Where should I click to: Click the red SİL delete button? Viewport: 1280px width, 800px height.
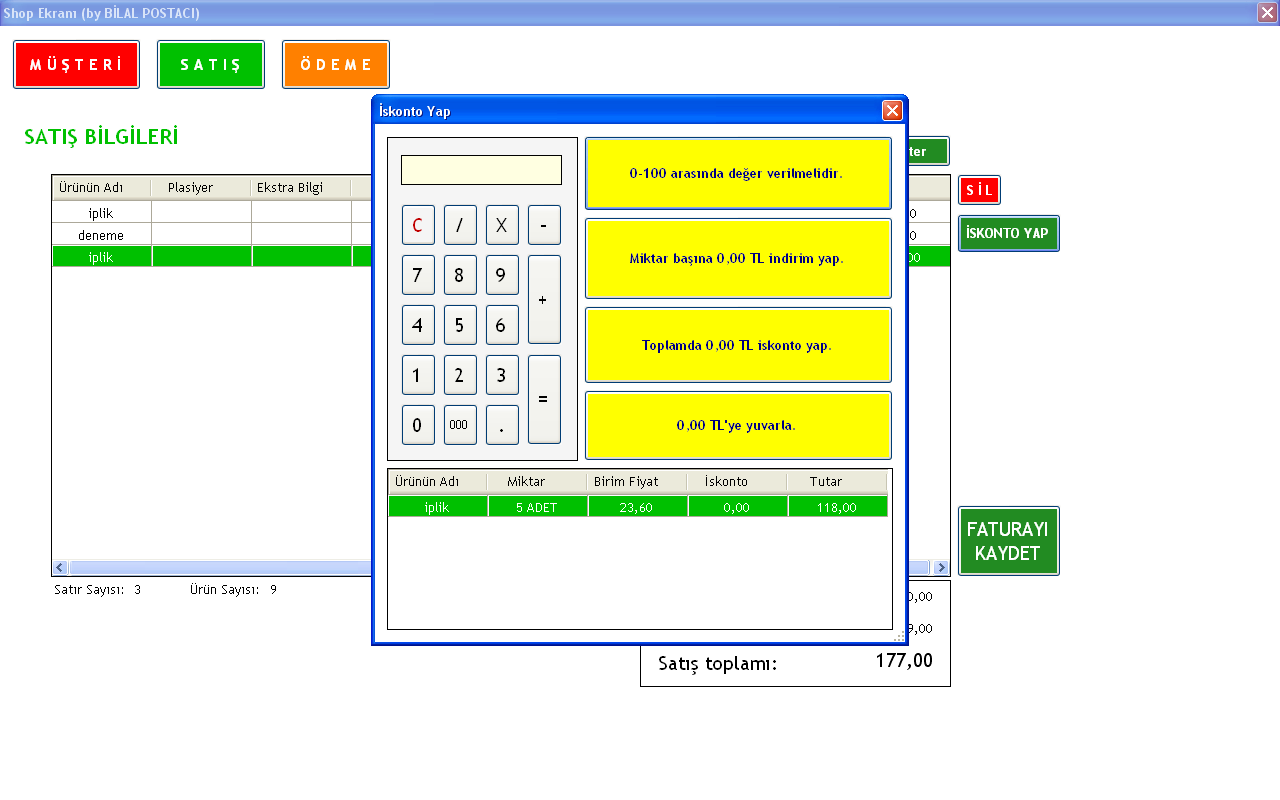coord(978,190)
